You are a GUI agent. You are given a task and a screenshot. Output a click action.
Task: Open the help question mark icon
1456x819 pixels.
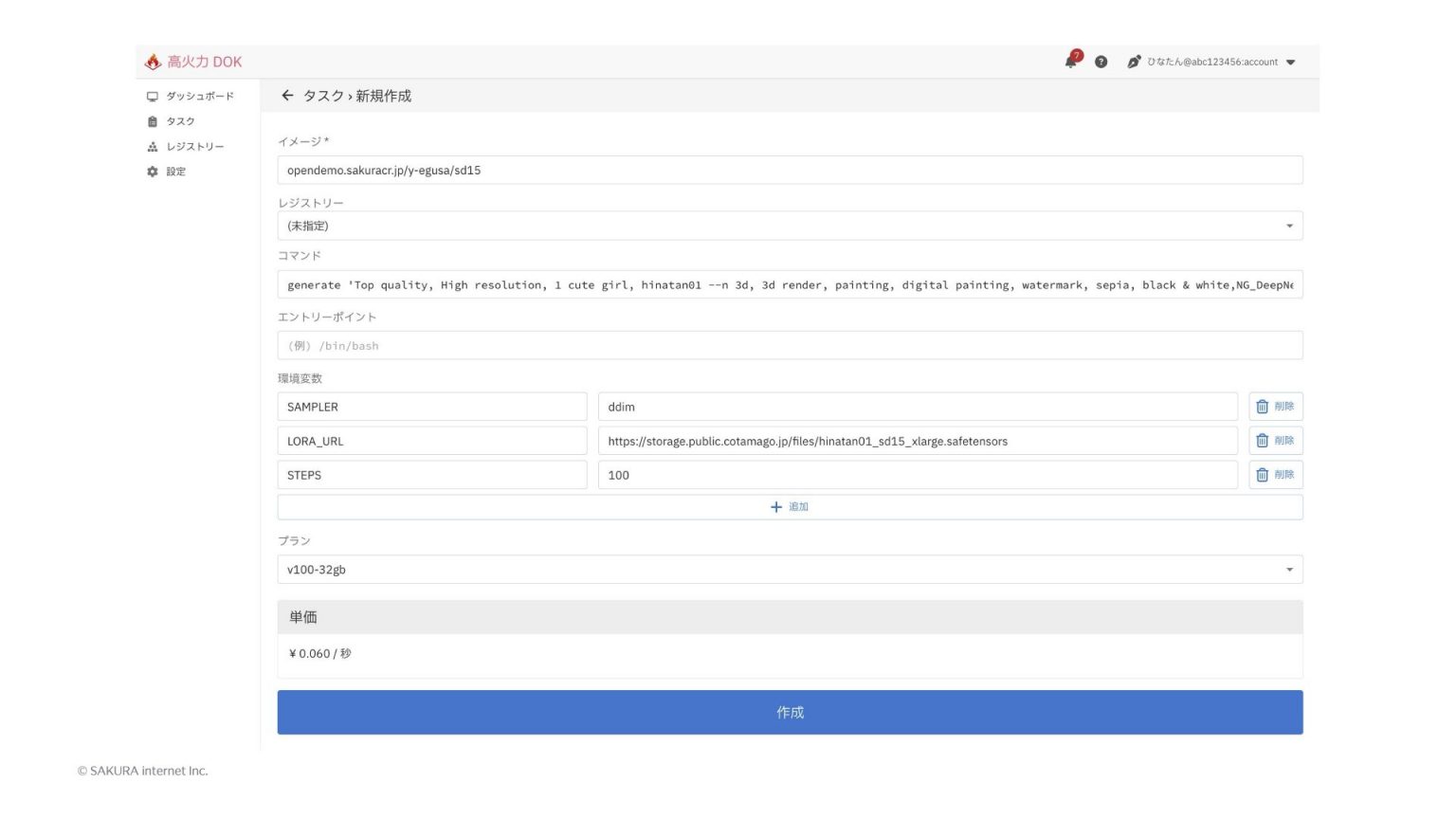pyautogui.click(x=1101, y=62)
